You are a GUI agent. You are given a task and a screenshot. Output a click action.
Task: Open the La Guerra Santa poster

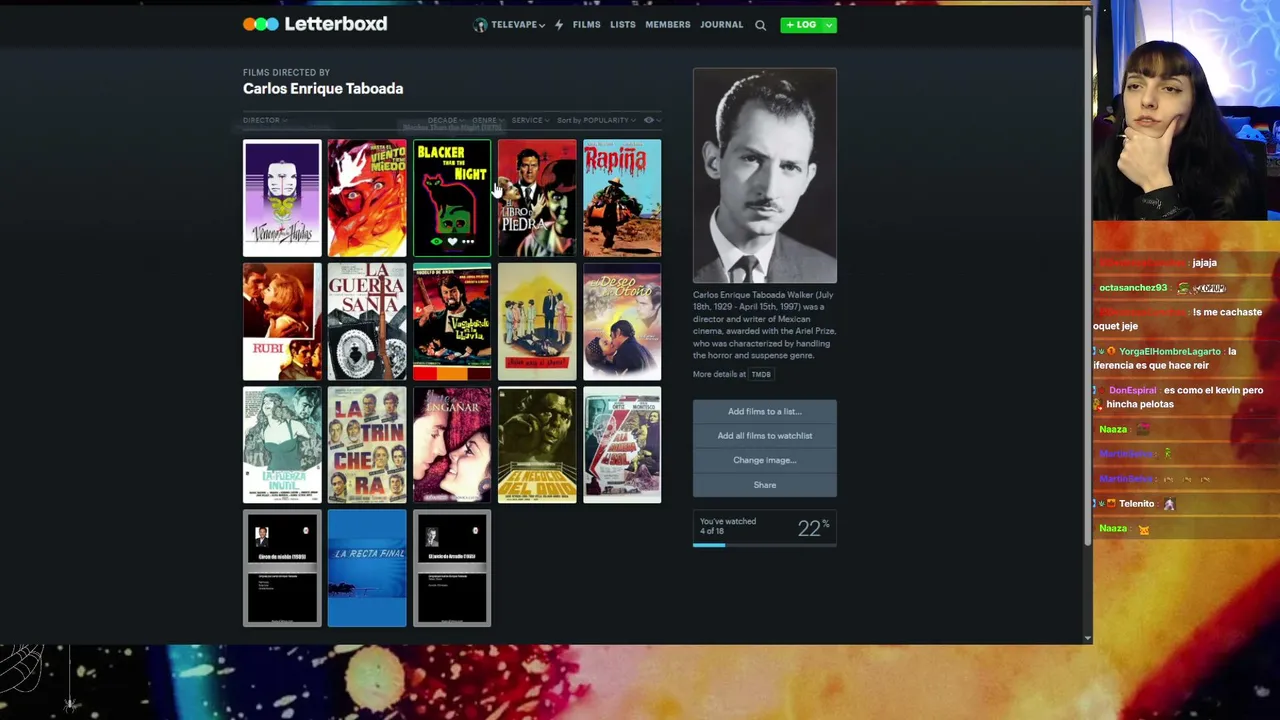(x=367, y=322)
